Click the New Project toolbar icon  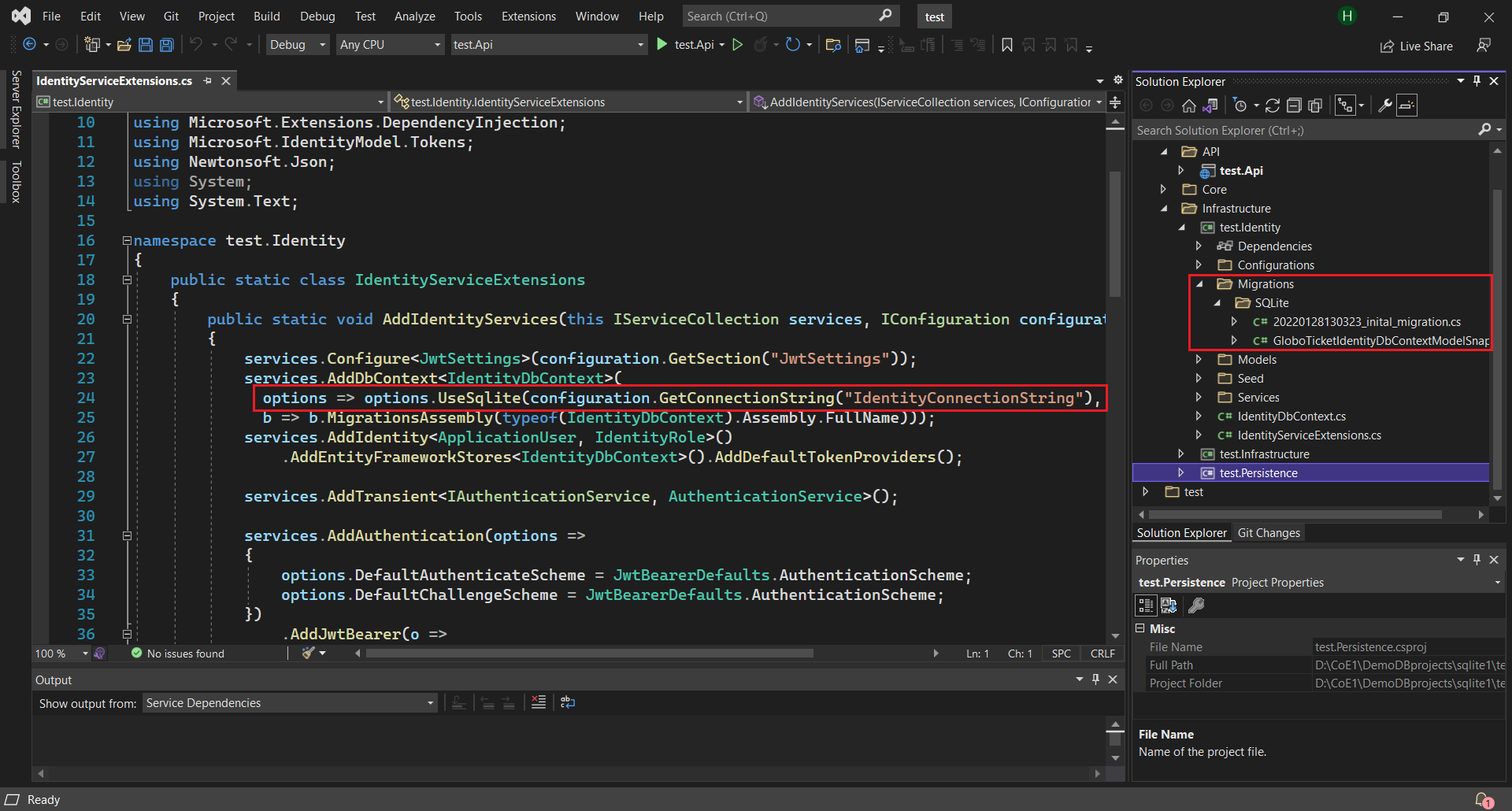pyautogui.click(x=92, y=45)
